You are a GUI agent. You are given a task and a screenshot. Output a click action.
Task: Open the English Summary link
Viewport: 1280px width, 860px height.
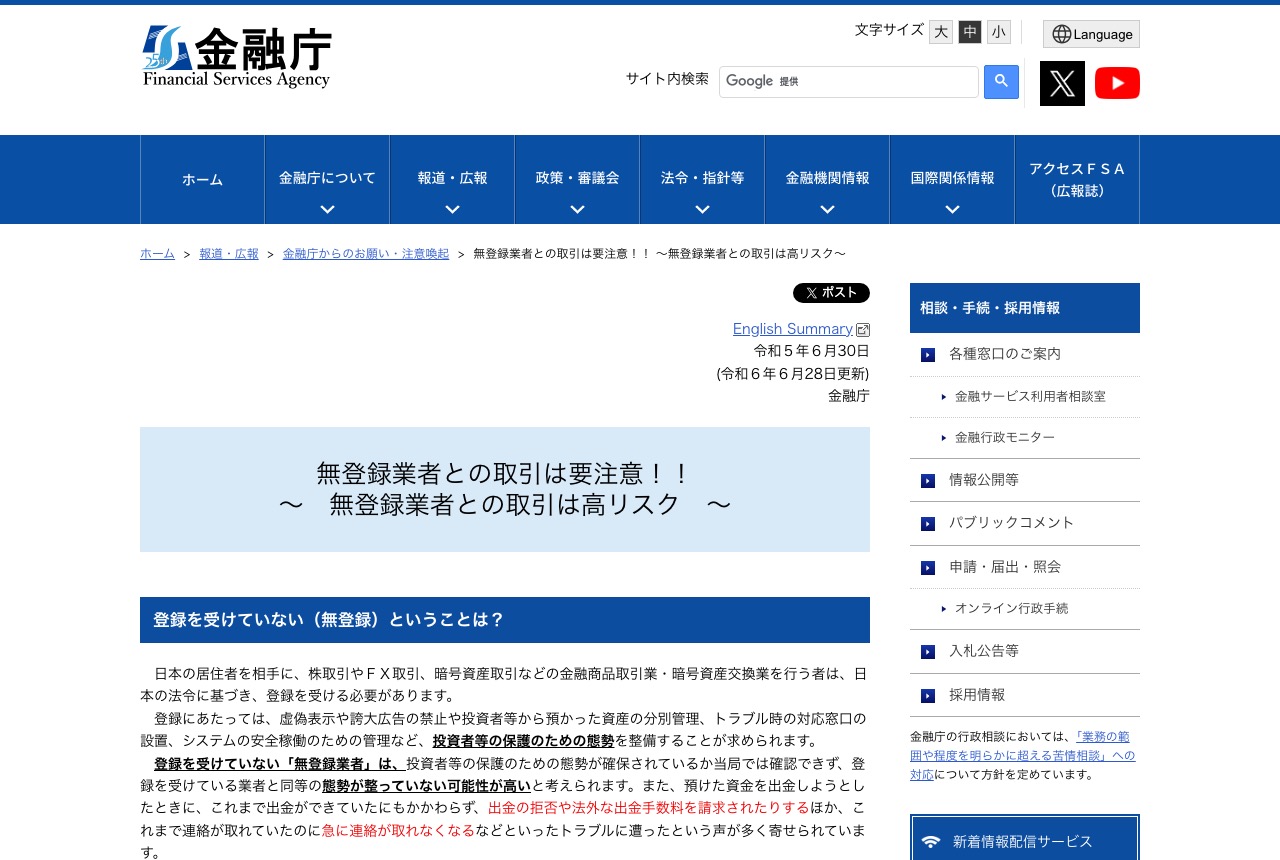(x=792, y=329)
